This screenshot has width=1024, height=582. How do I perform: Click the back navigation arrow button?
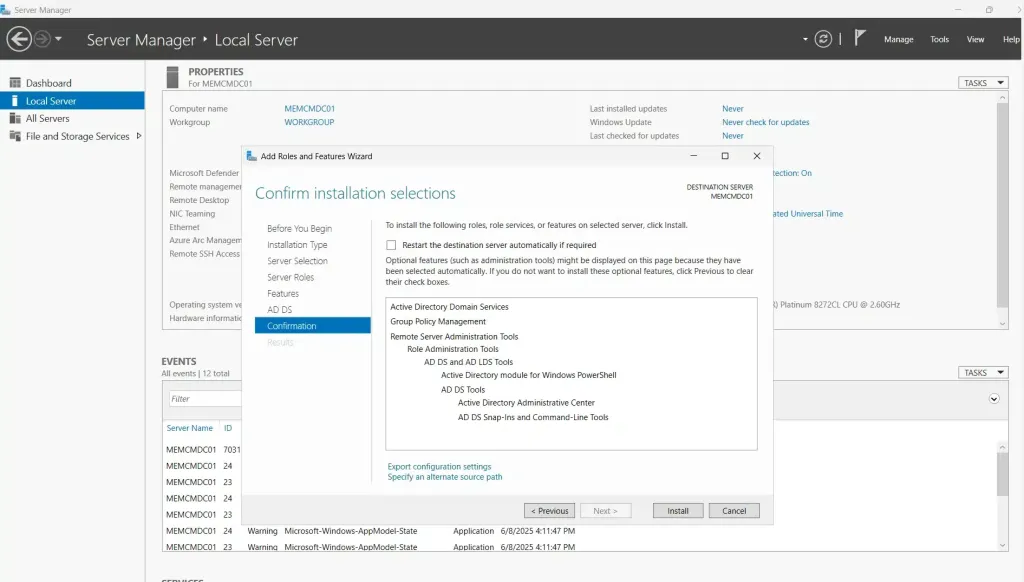(x=18, y=39)
